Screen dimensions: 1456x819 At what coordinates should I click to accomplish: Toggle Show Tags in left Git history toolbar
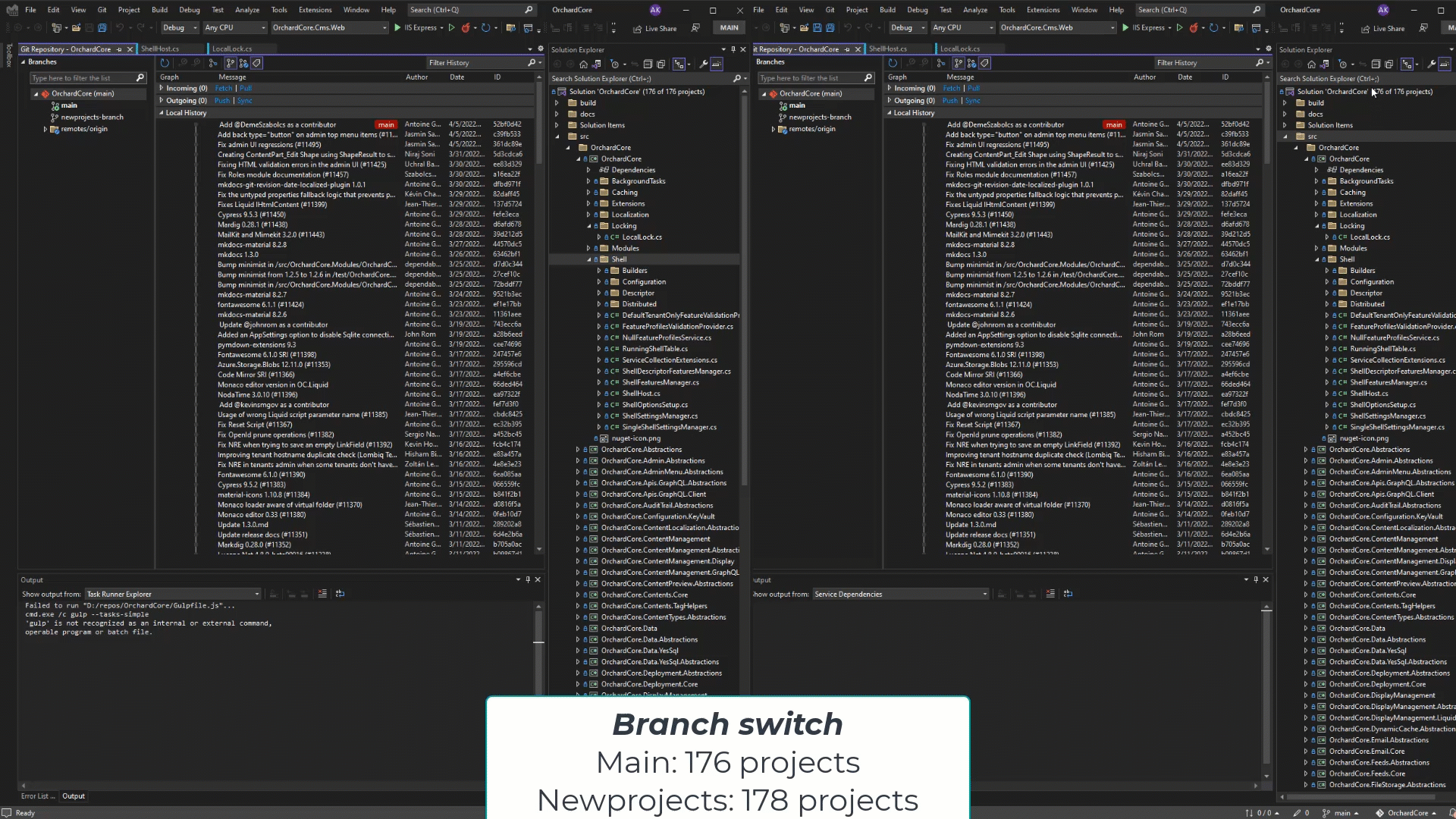(257, 63)
